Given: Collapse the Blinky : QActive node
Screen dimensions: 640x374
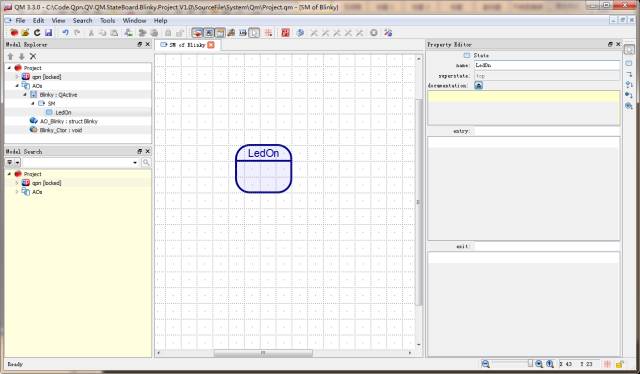Looking at the screenshot, I should 25,95.
